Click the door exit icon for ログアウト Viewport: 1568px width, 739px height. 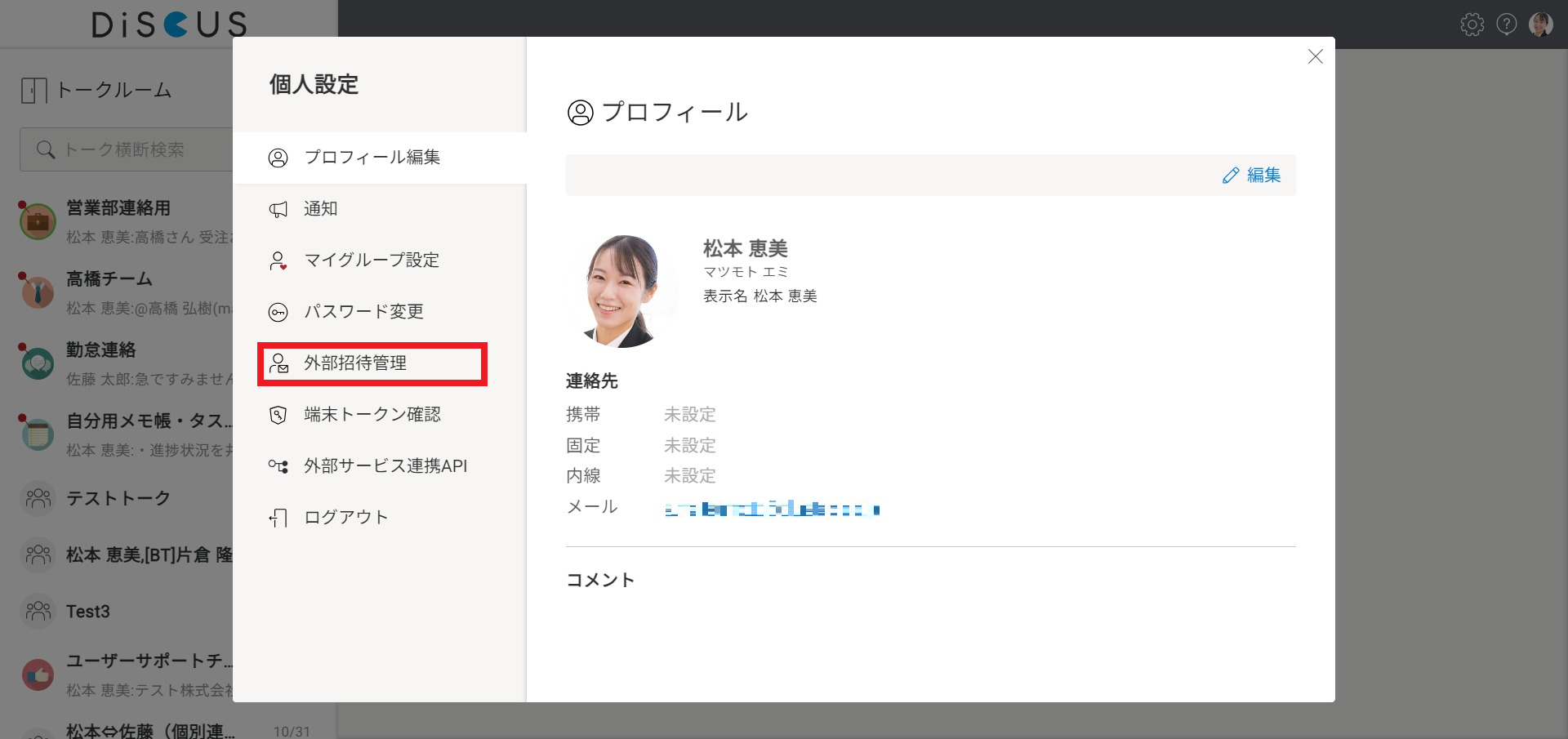tap(278, 518)
